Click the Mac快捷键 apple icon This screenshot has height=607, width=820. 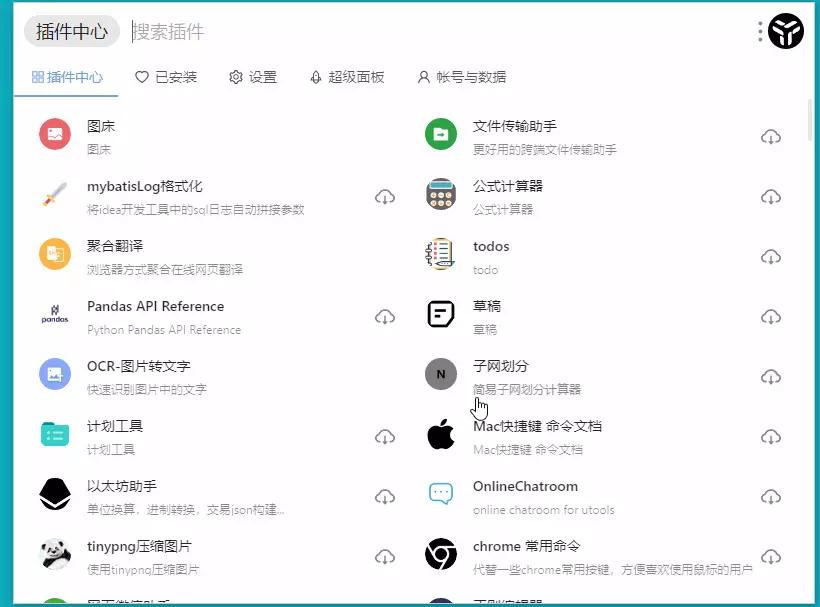coord(440,436)
